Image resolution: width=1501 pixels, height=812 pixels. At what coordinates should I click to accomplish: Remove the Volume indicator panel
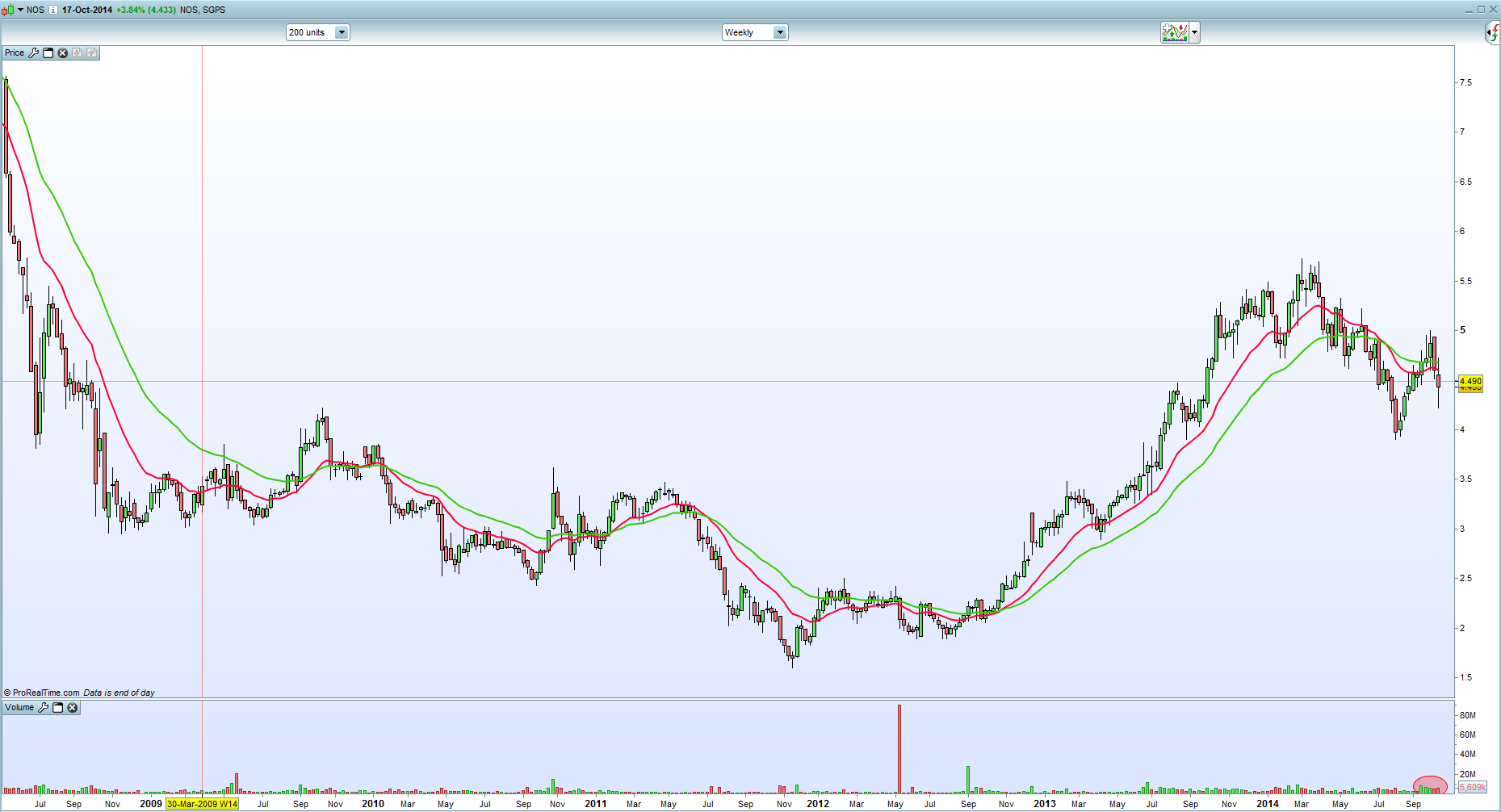(x=73, y=708)
